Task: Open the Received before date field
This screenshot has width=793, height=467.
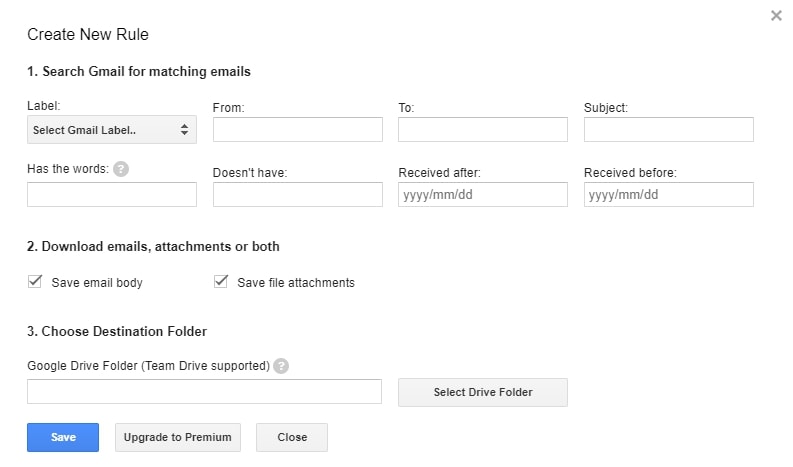Action: pyautogui.click(x=669, y=194)
